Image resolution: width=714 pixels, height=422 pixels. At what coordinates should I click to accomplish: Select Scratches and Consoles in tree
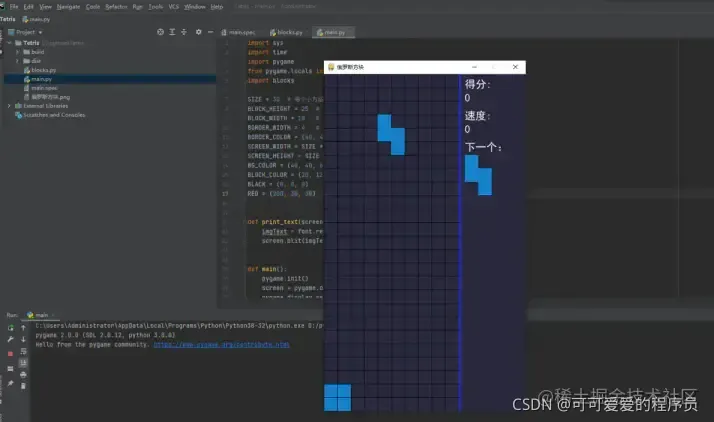tap(54, 115)
